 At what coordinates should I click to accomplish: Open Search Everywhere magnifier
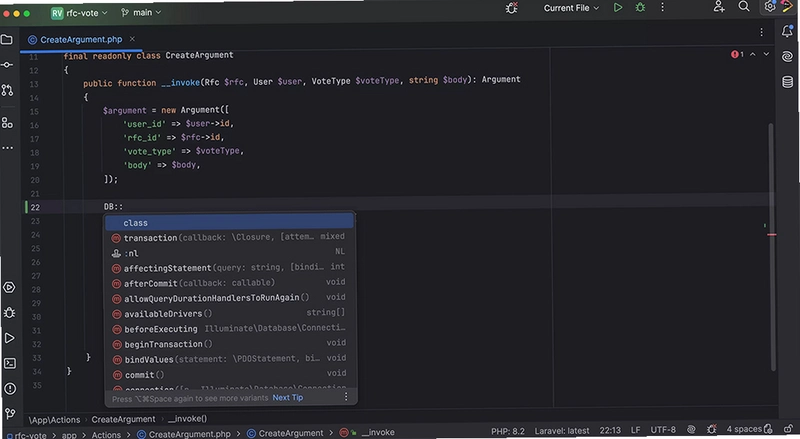pos(744,7)
